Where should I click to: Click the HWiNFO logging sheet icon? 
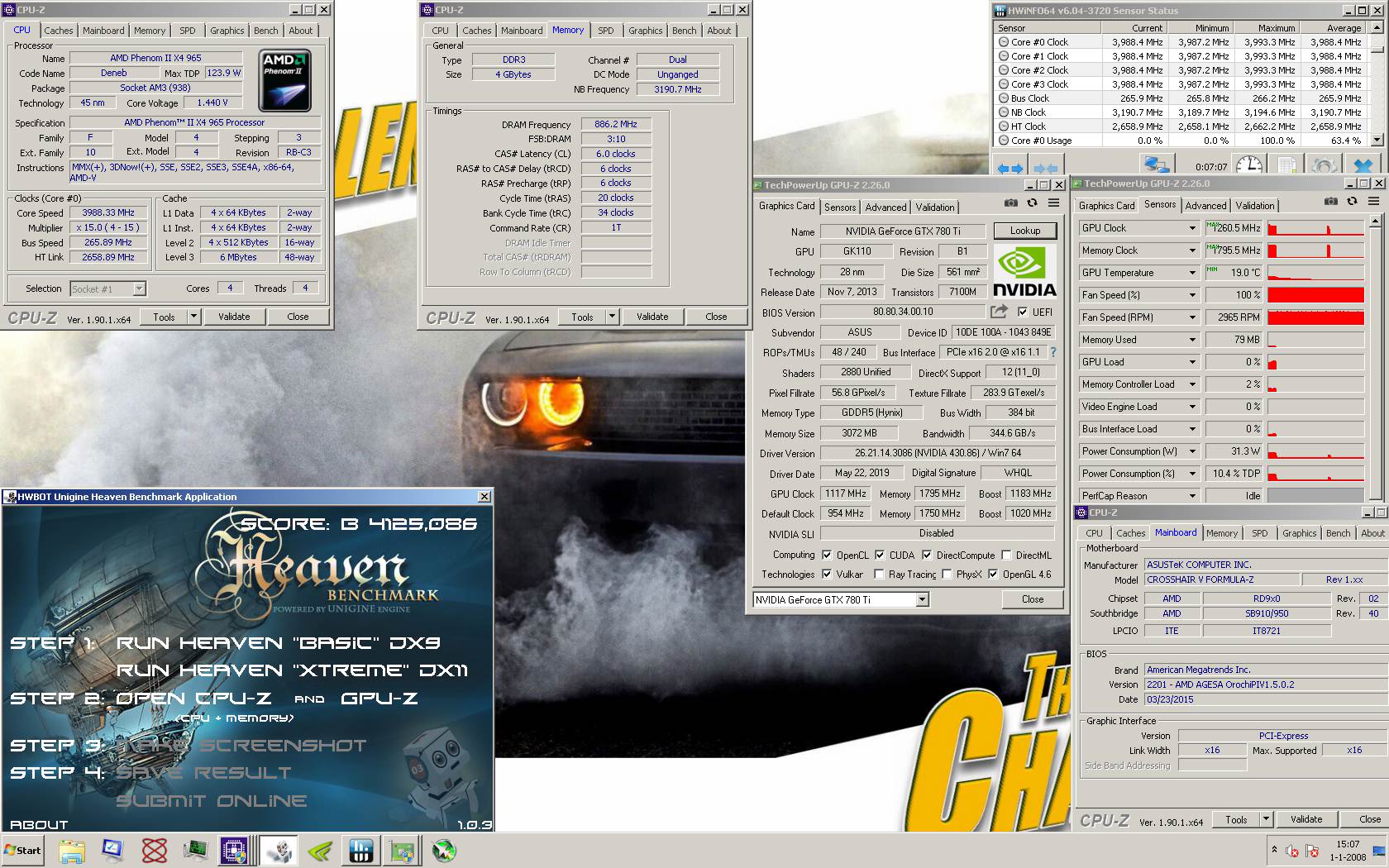(x=1288, y=165)
